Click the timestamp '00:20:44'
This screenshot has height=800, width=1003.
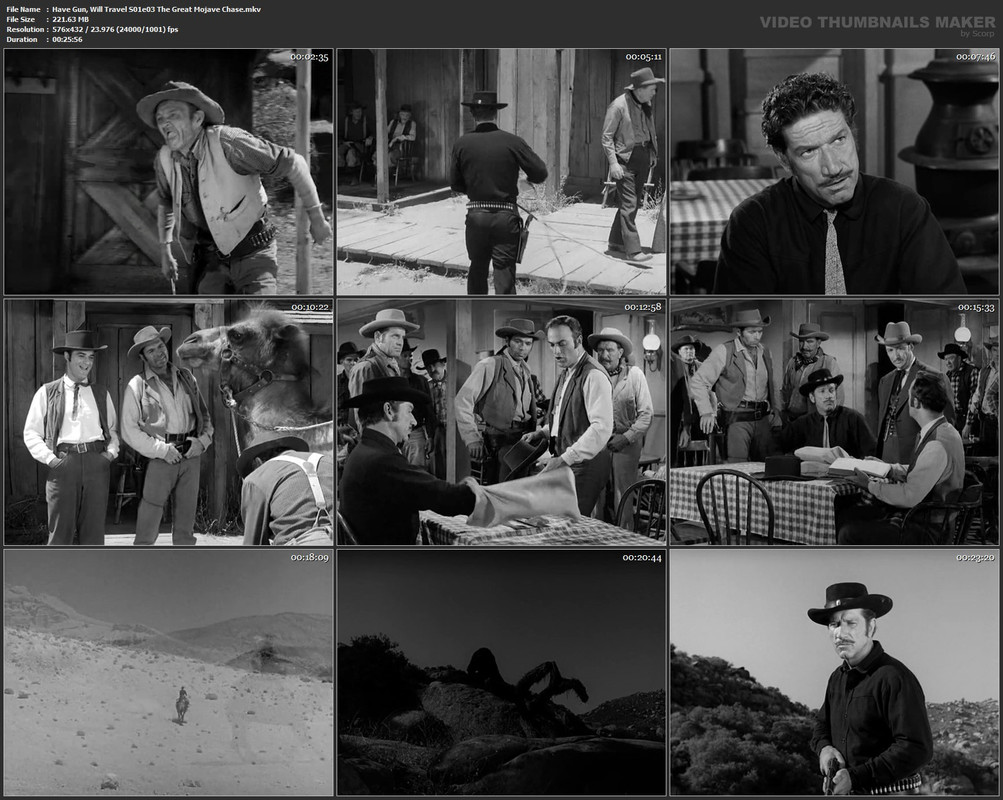643,558
